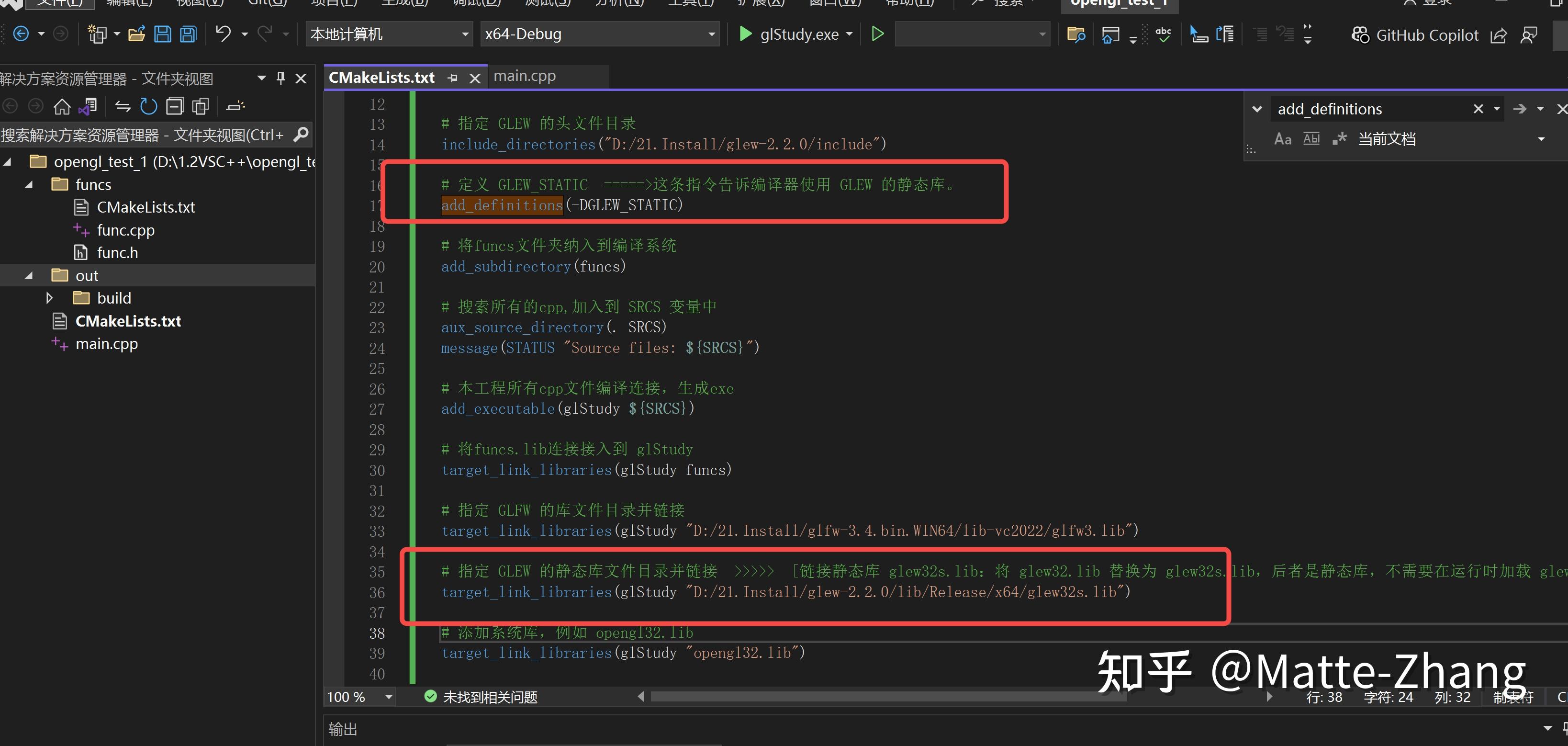Run the spell checker abc toolbar icon

[1163, 34]
